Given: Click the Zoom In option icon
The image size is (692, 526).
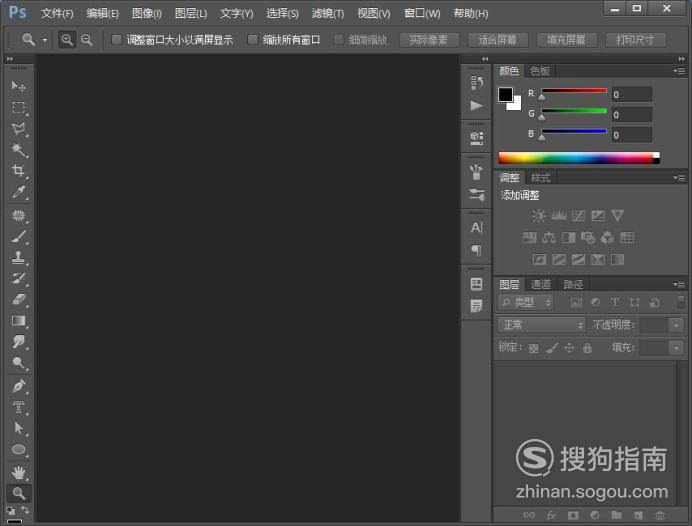Looking at the screenshot, I should pyautogui.click(x=67, y=40).
